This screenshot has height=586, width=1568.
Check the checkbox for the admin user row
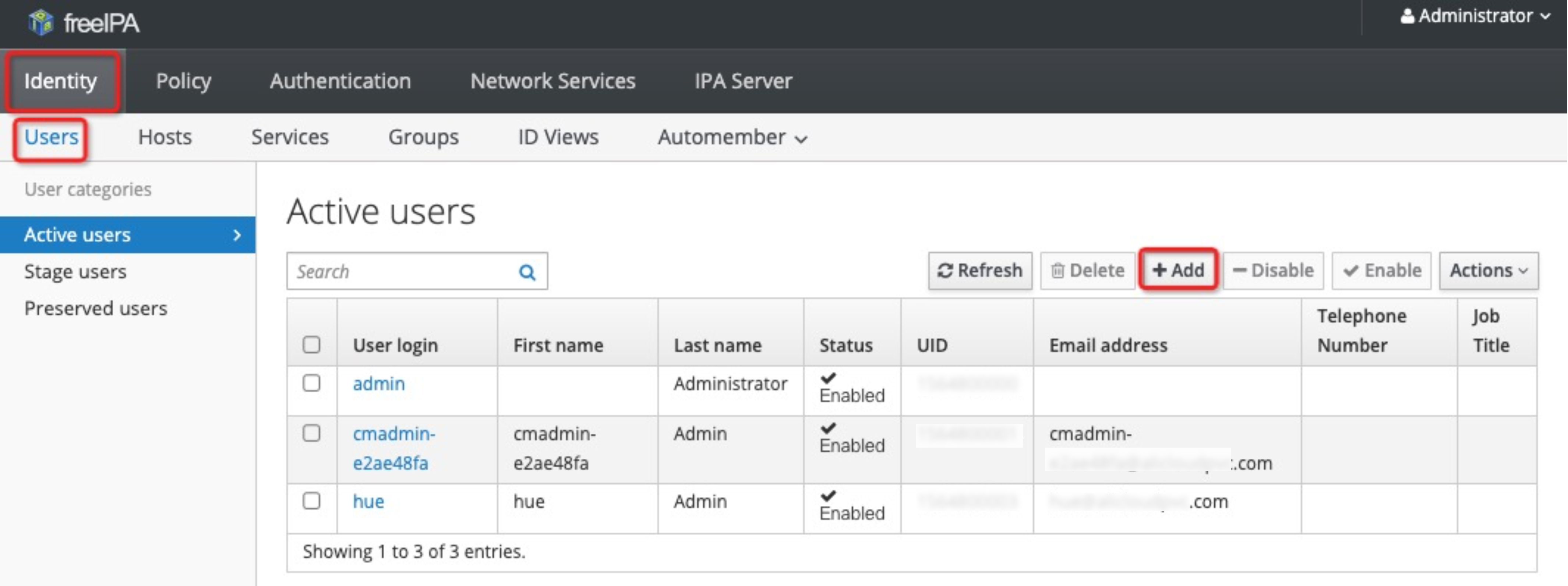coord(312,383)
